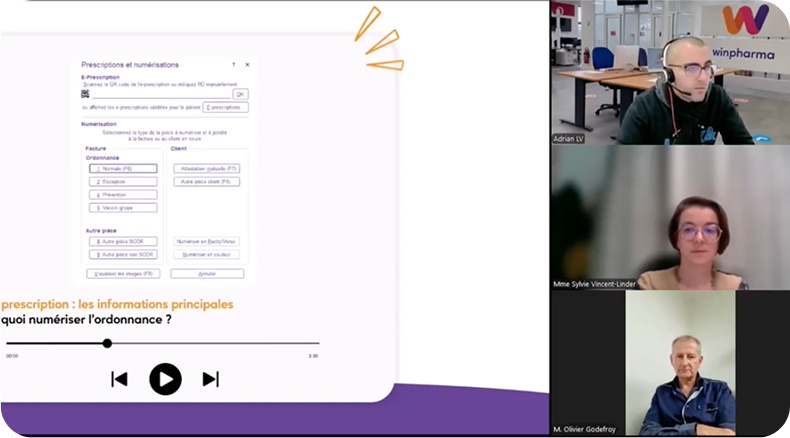Image resolution: width=790 pixels, height=438 pixels.
Task: Click the QR code icon in E-Prescription
Action: [86, 94]
